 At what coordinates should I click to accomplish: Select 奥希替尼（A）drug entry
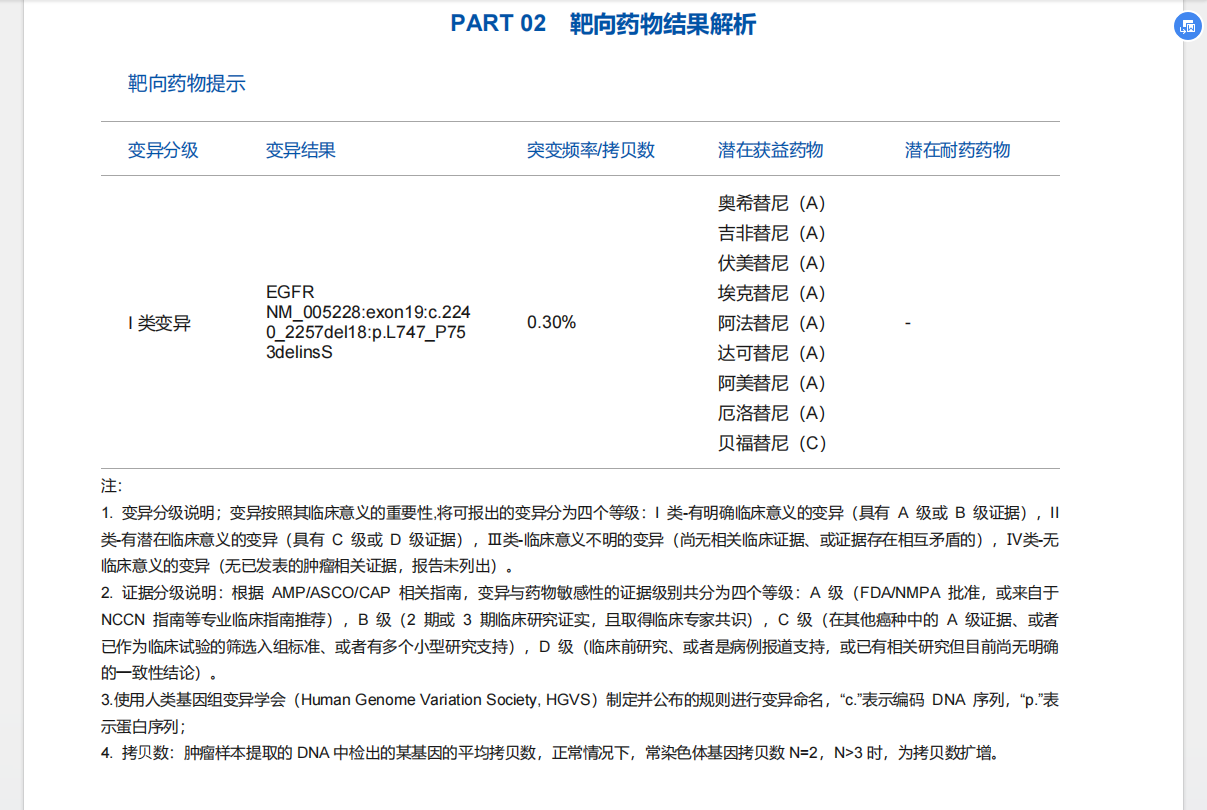click(772, 203)
